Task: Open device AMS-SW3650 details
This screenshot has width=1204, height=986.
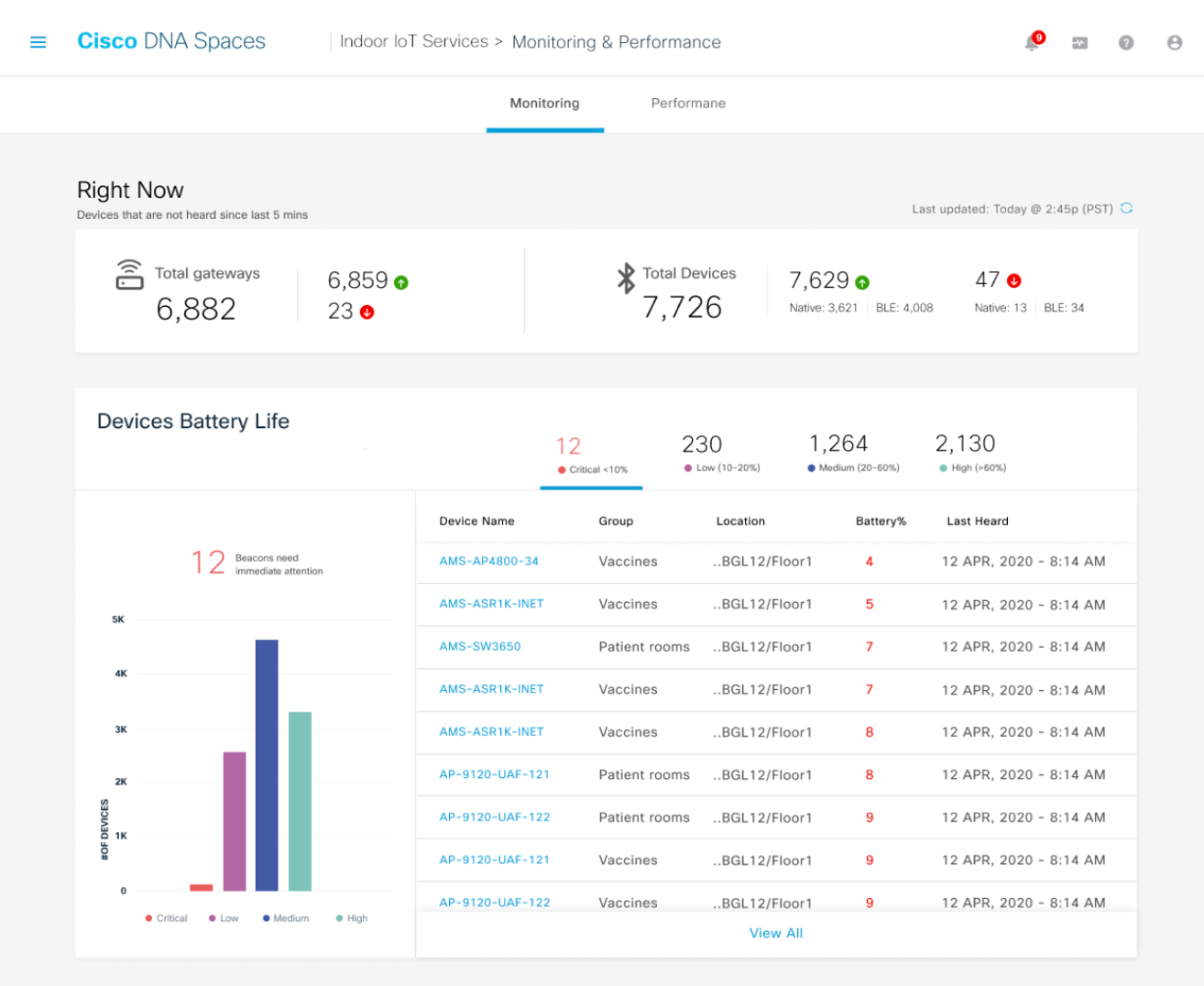Action: pos(479,646)
